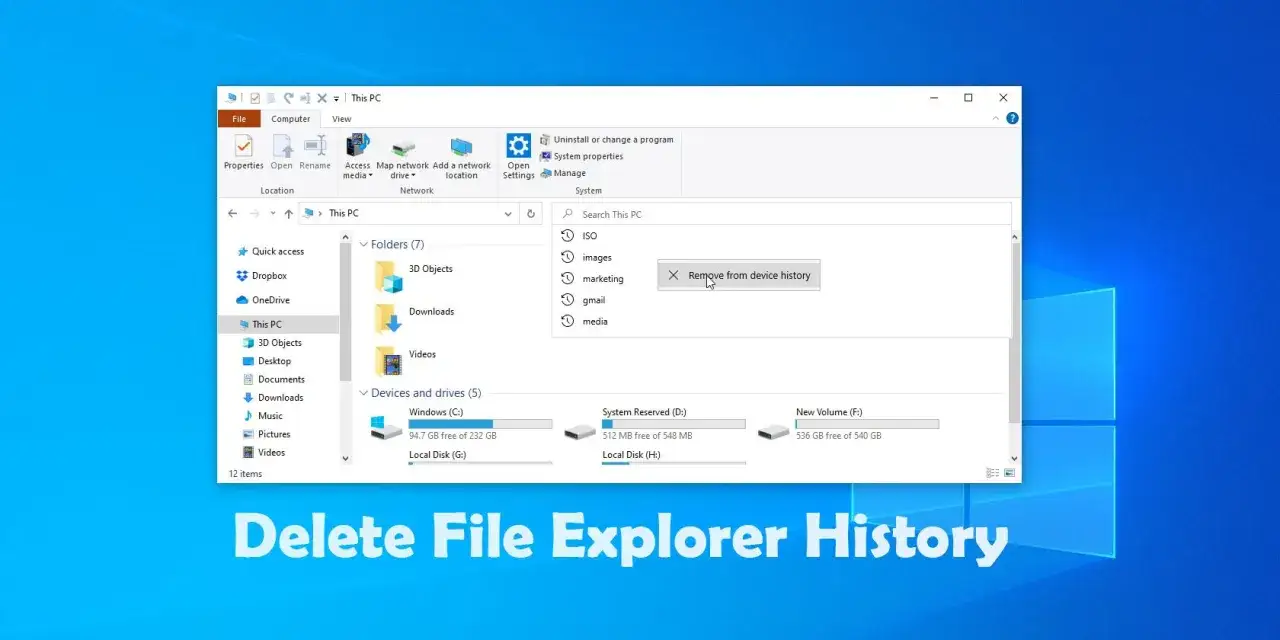1280x640 pixels.
Task: Go up one level with Up arrow
Action: (289, 213)
